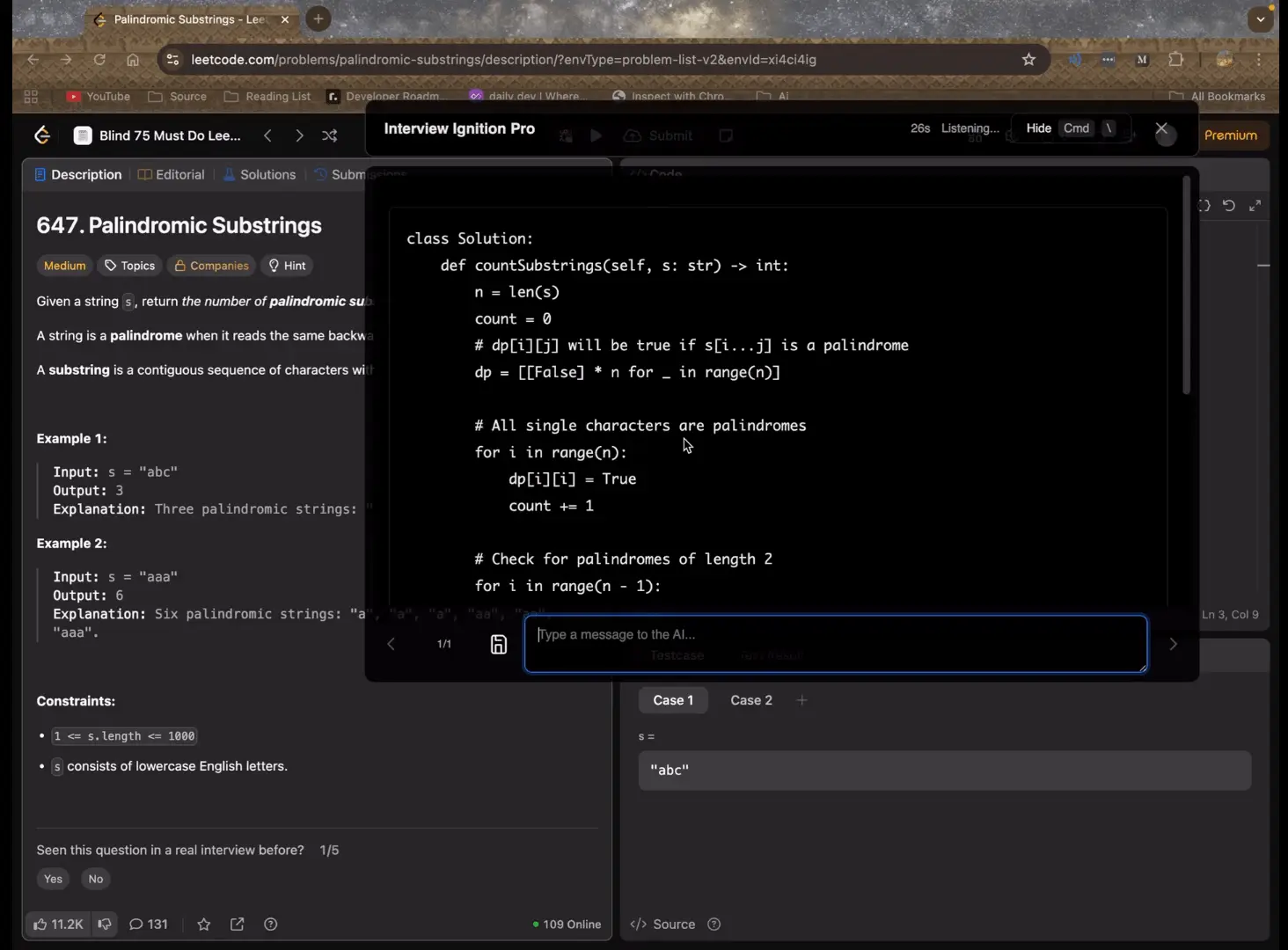The width and height of the screenshot is (1288, 950).
Task: Click the AI message input field
Action: coord(835,644)
